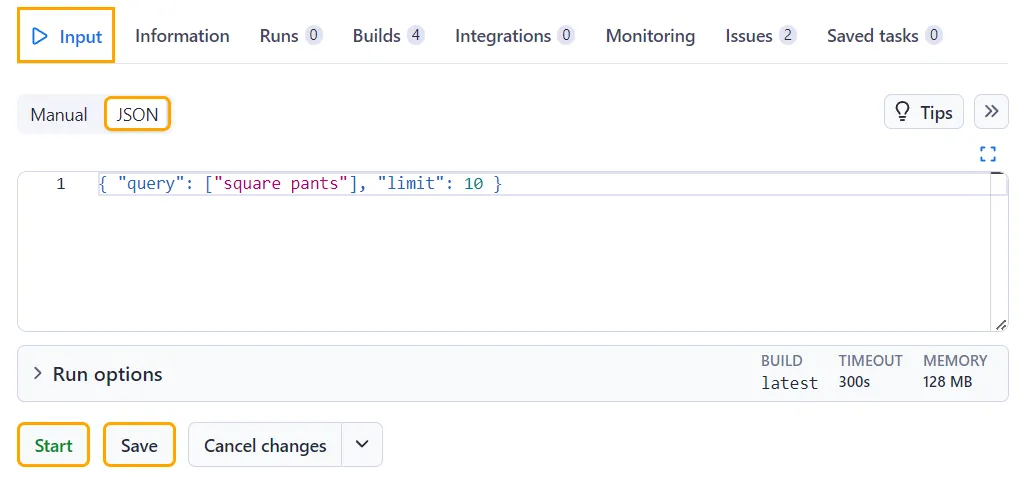Viewport: 1025px width, 477px height.
Task: Switch input mode to Manual
Action: pos(59,114)
